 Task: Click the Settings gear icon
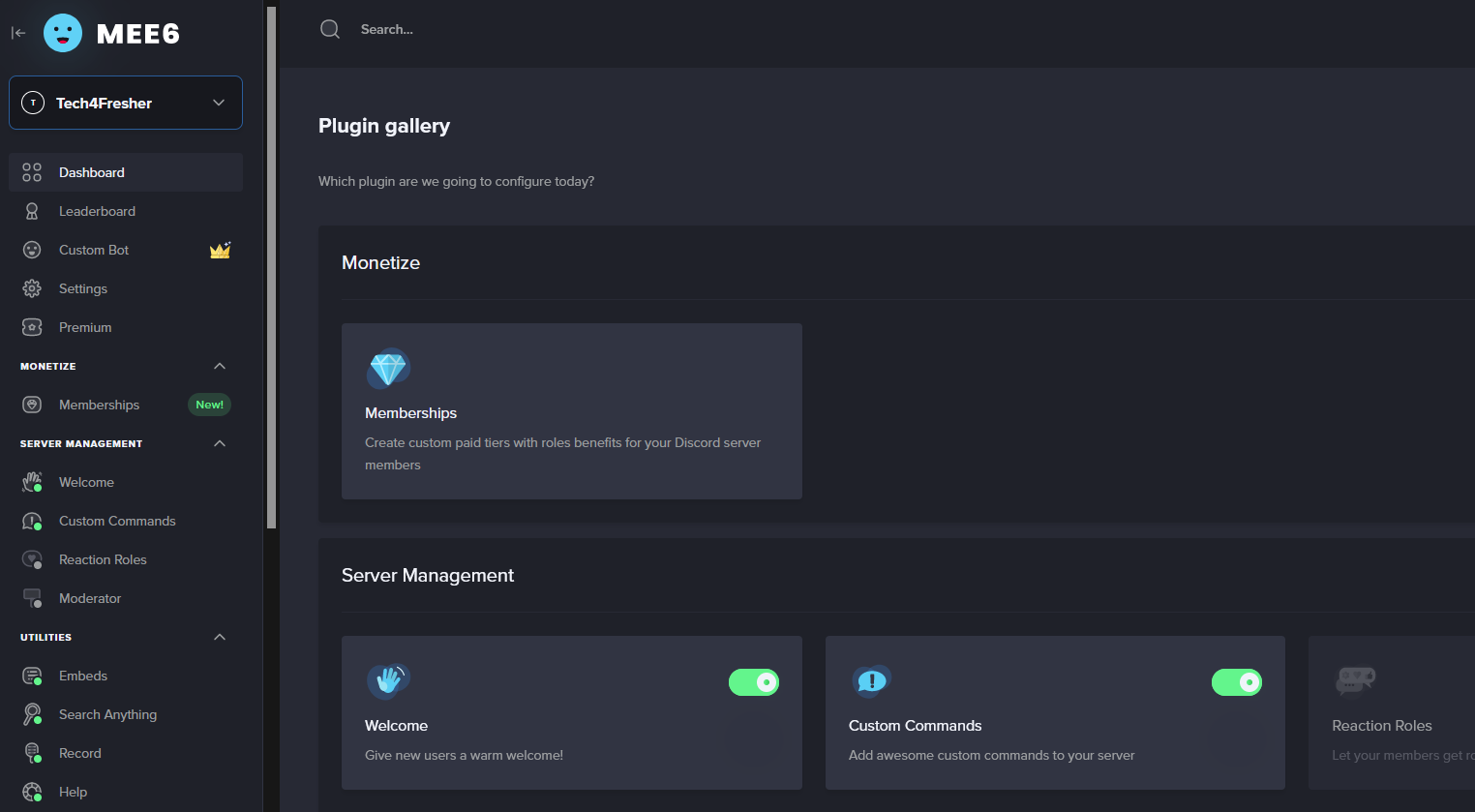pyautogui.click(x=32, y=288)
